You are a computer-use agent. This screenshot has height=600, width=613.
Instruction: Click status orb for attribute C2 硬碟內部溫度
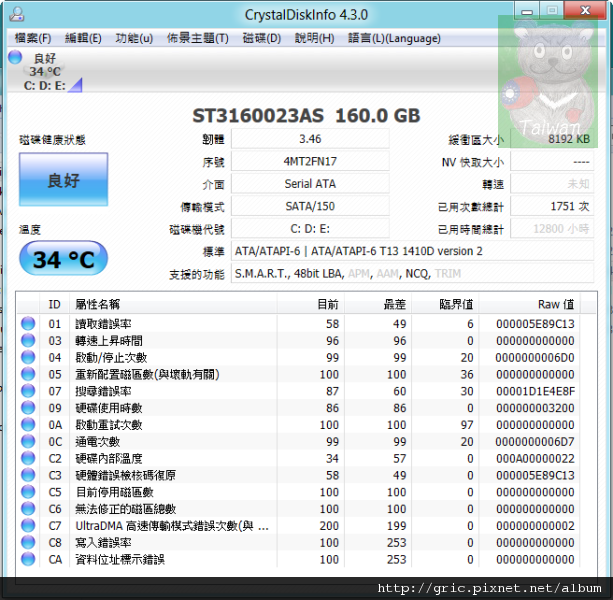pos(28,458)
